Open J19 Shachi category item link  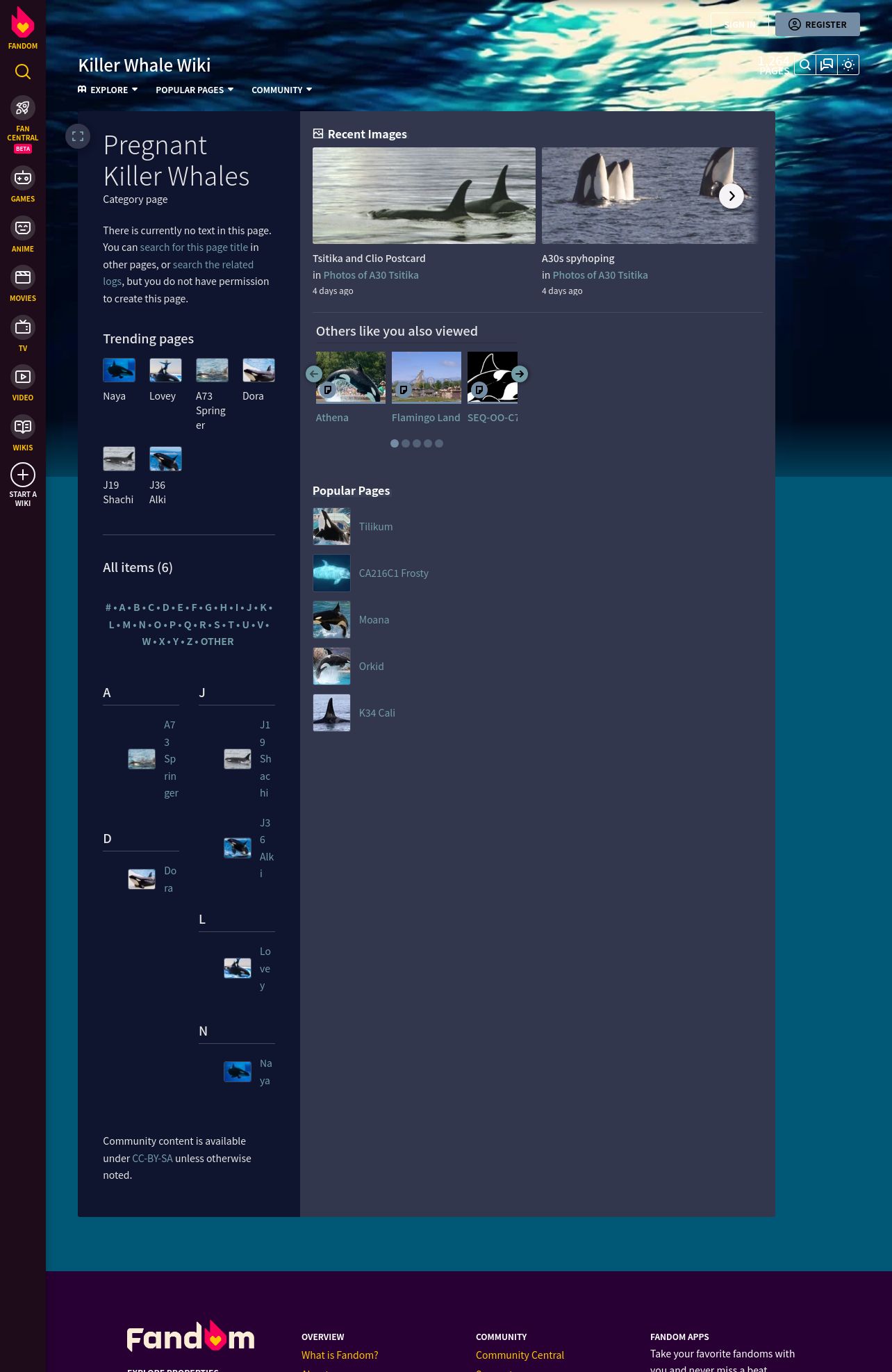tap(265, 759)
